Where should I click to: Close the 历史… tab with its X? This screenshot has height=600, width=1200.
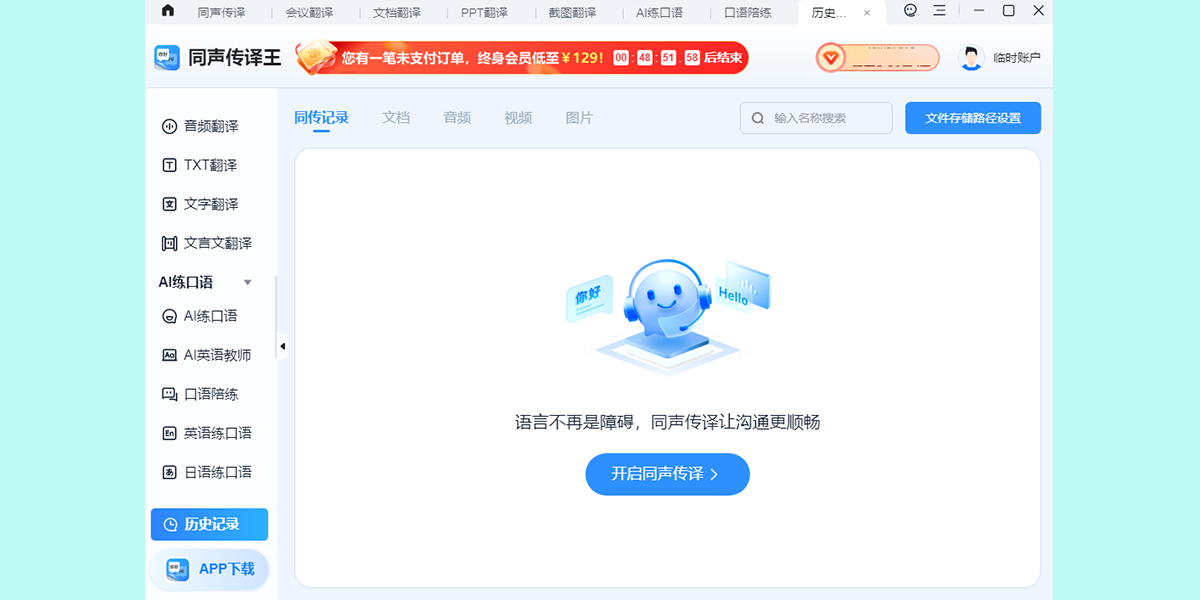[867, 13]
